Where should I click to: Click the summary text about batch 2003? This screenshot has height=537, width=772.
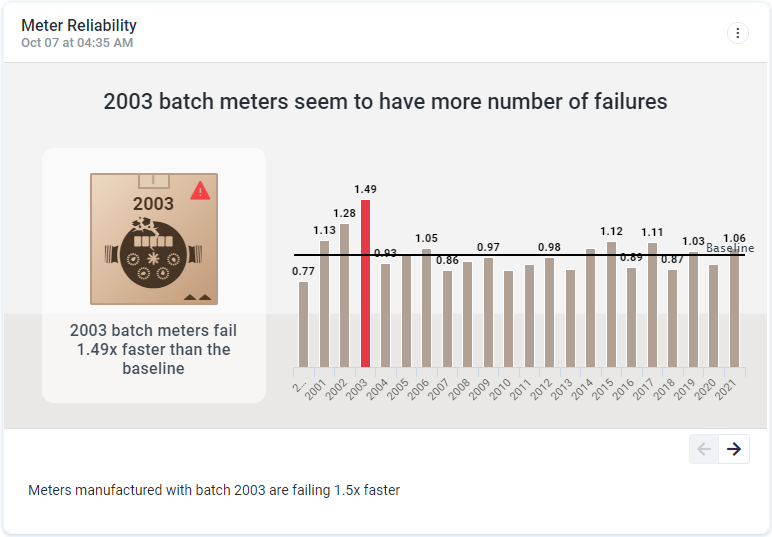pyautogui.click(x=214, y=490)
